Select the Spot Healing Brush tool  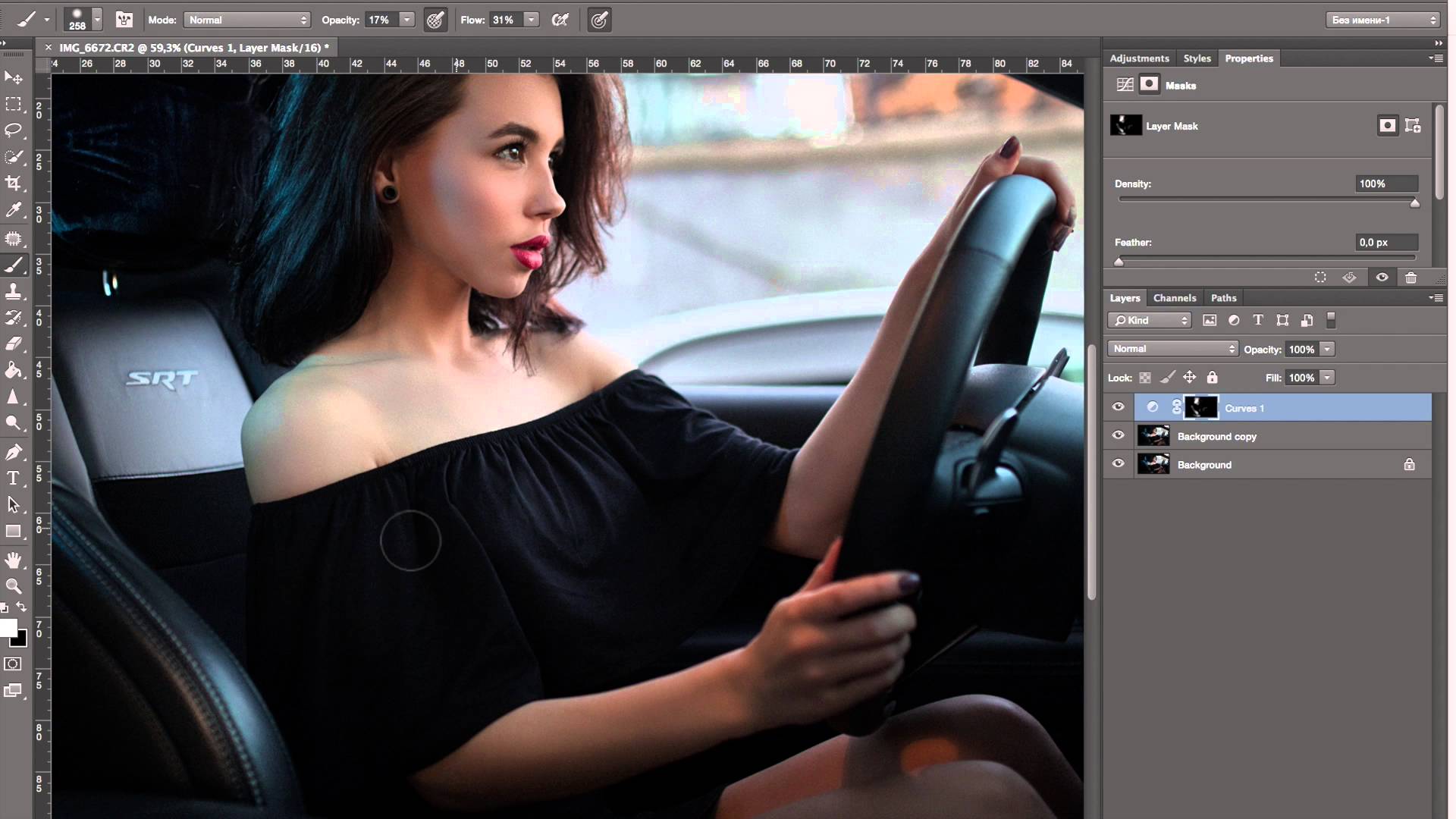pos(14,239)
